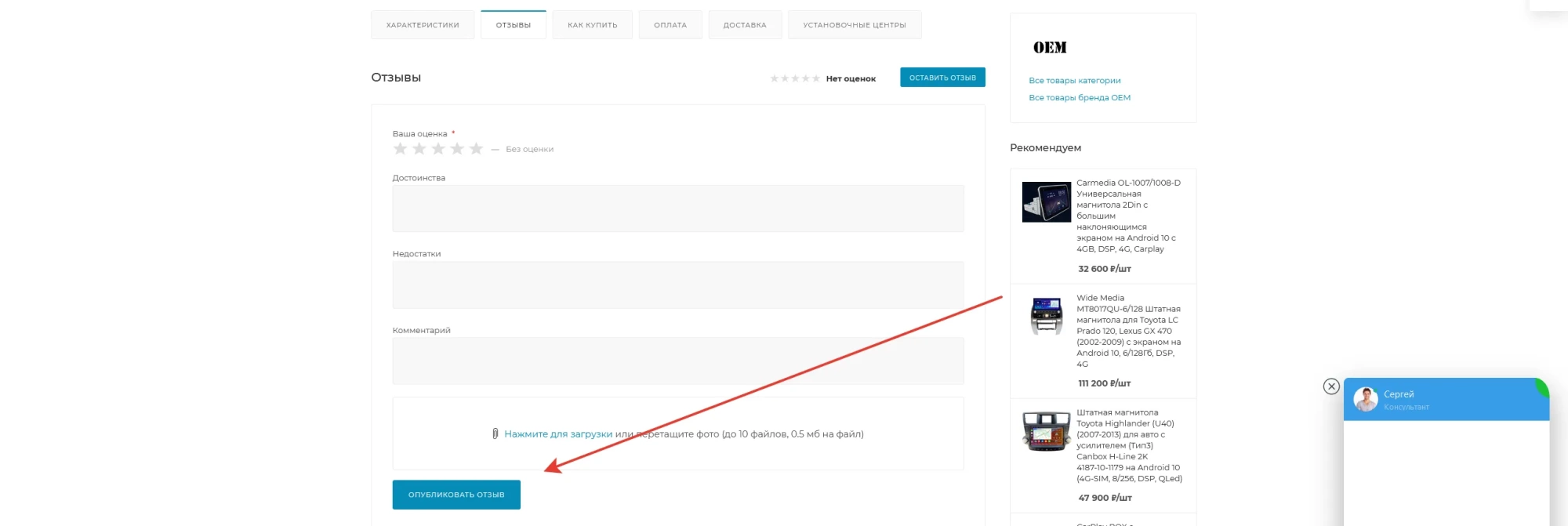Select the third rating star

pyautogui.click(x=437, y=149)
